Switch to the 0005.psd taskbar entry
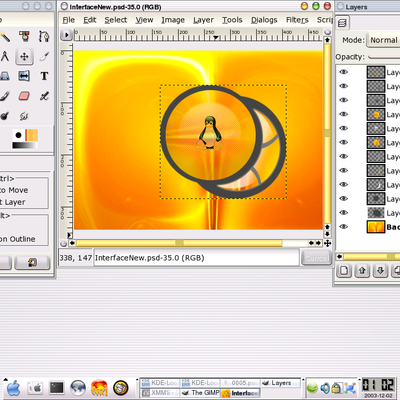 click(x=240, y=383)
